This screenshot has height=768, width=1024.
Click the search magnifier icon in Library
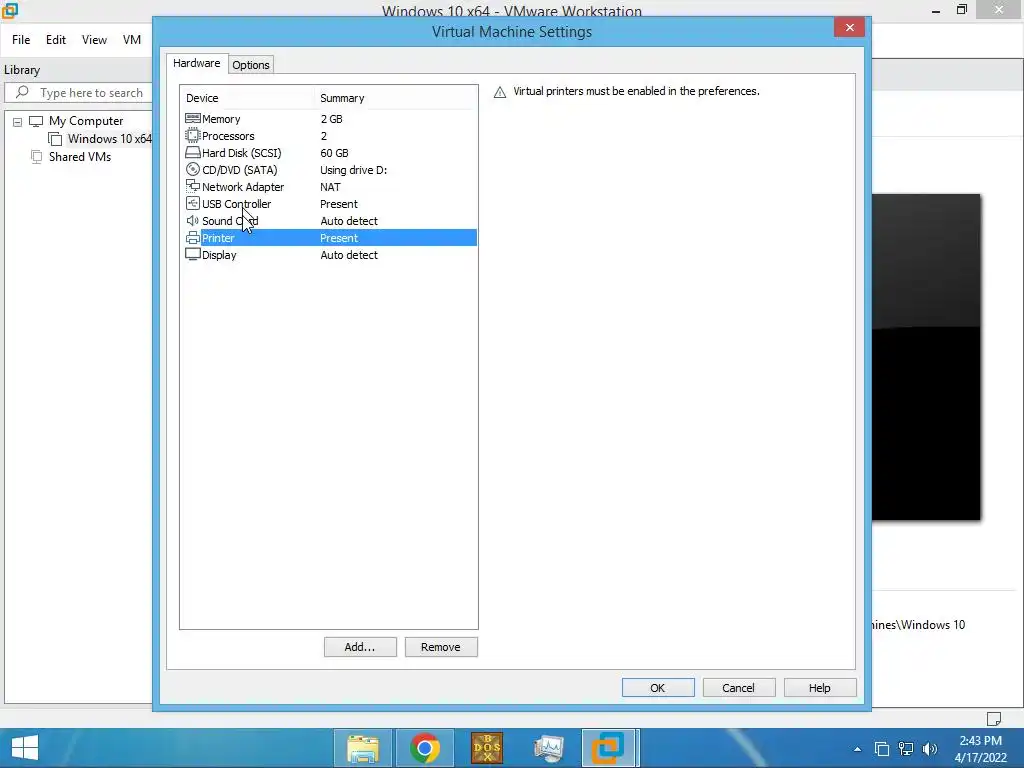[x=22, y=92]
